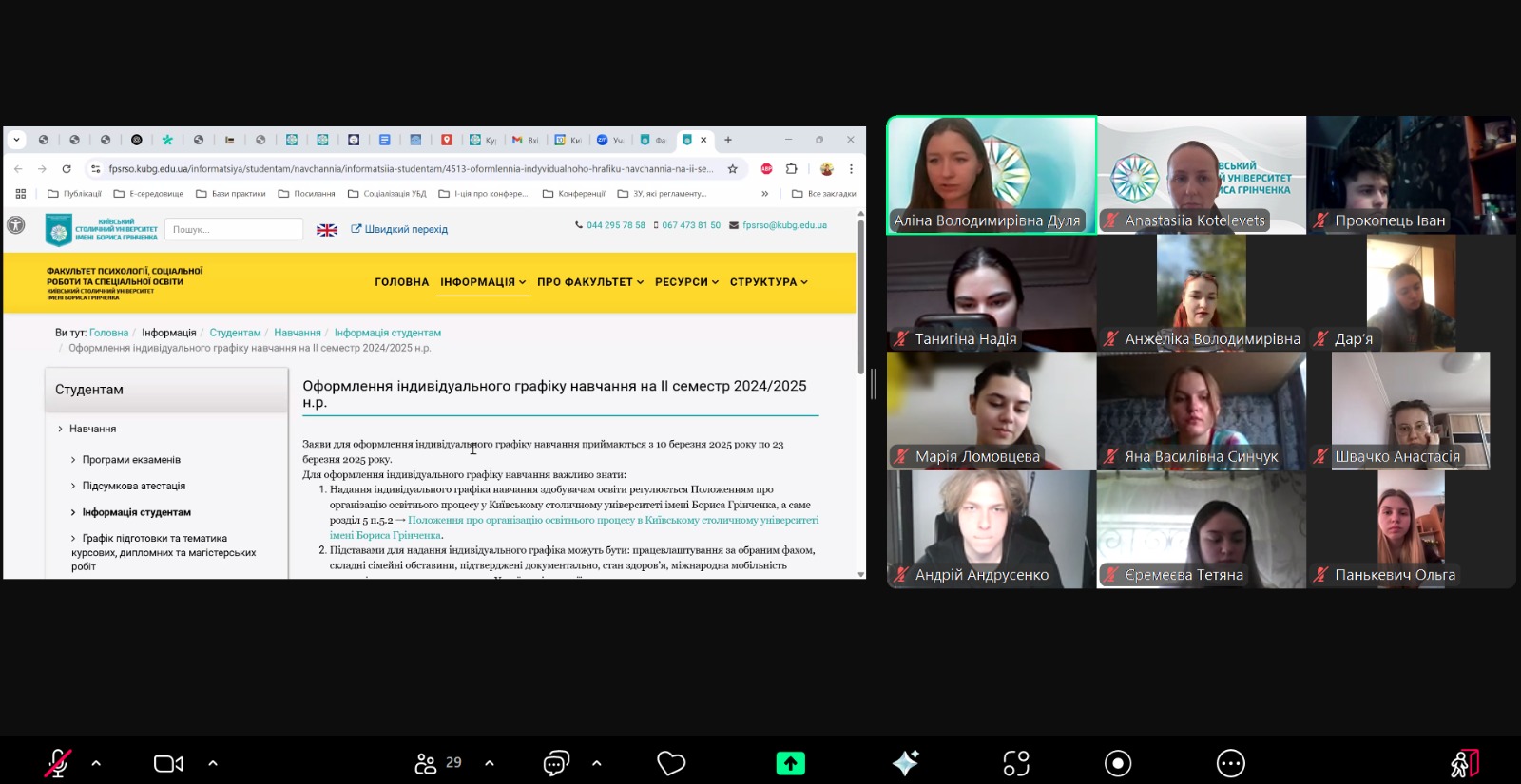Unmute the microphone in the meeting toolbar
1521x784 pixels.
tap(58, 763)
